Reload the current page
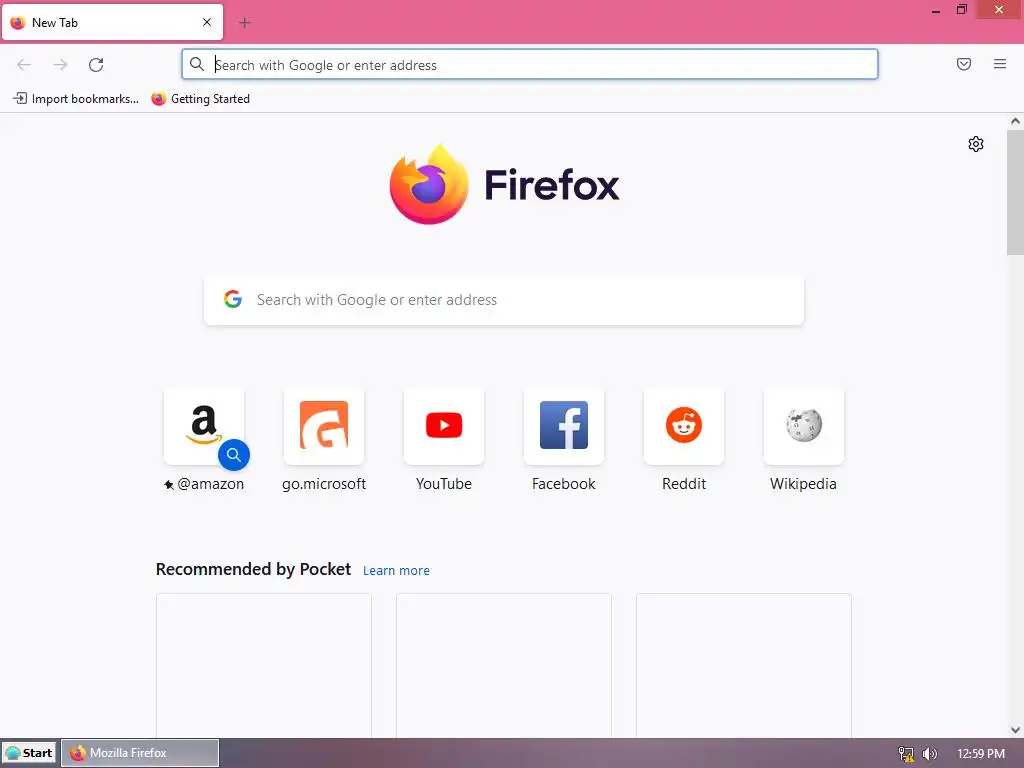 (x=96, y=65)
